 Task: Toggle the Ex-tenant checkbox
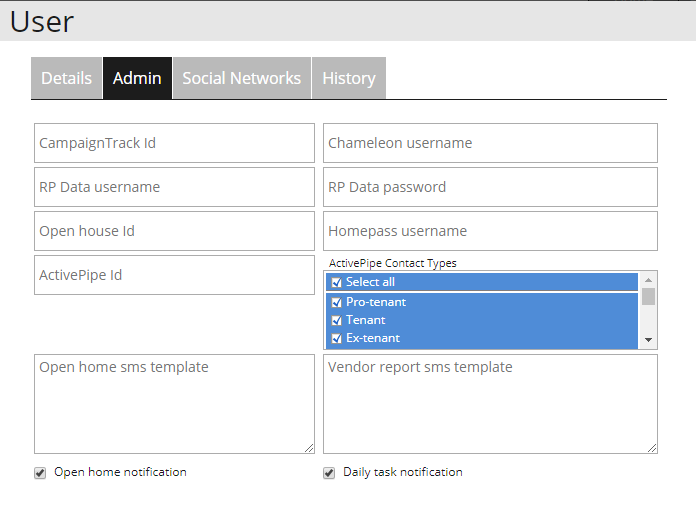(x=337, y=338)
